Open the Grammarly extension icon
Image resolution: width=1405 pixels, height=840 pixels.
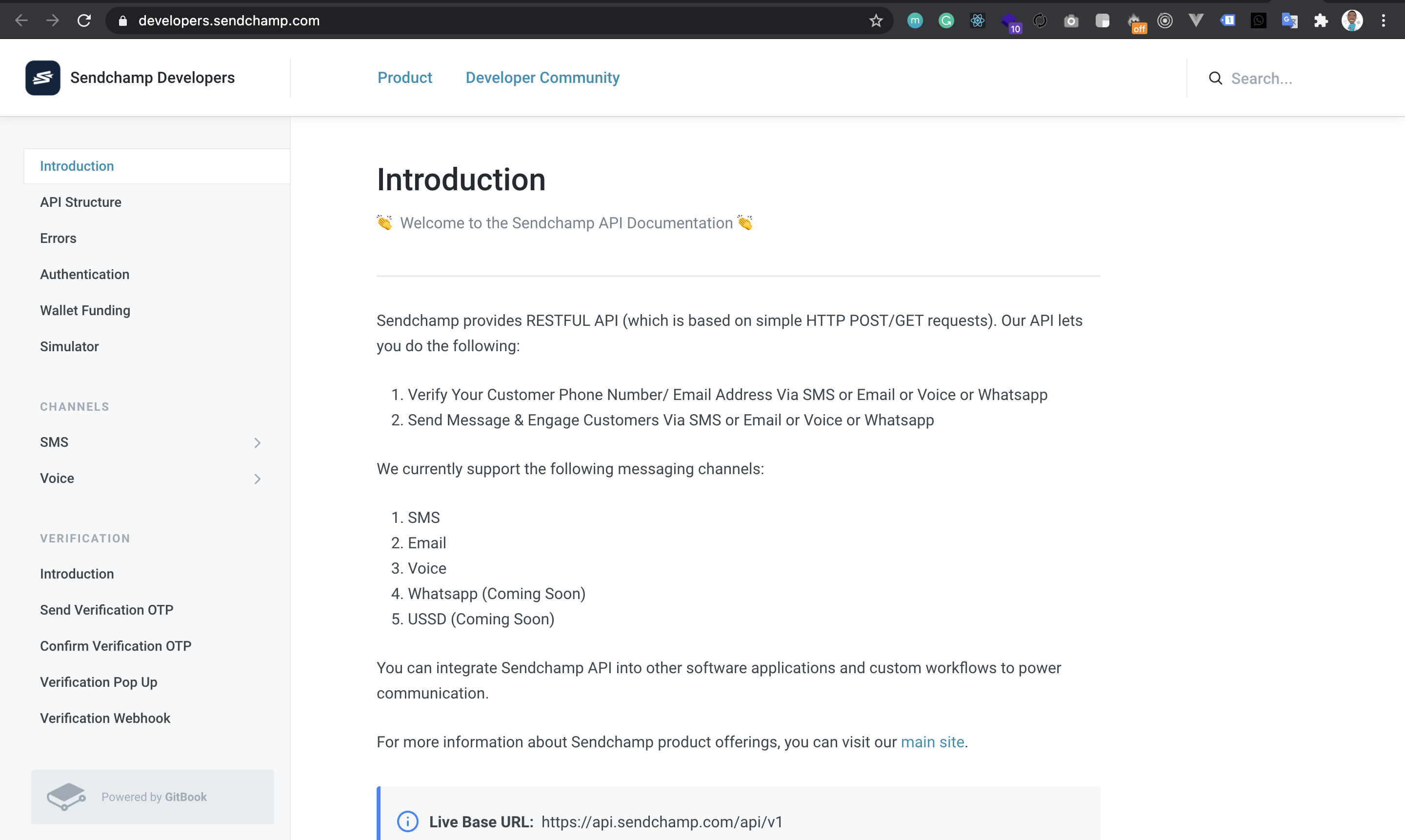tap(946, 21)
